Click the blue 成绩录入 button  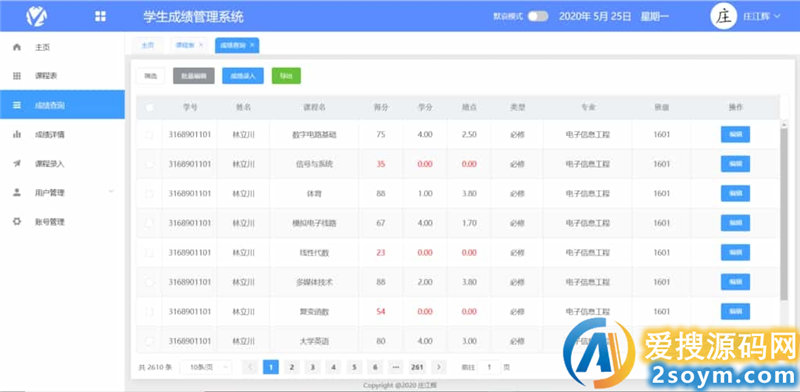tap(243, 76)
